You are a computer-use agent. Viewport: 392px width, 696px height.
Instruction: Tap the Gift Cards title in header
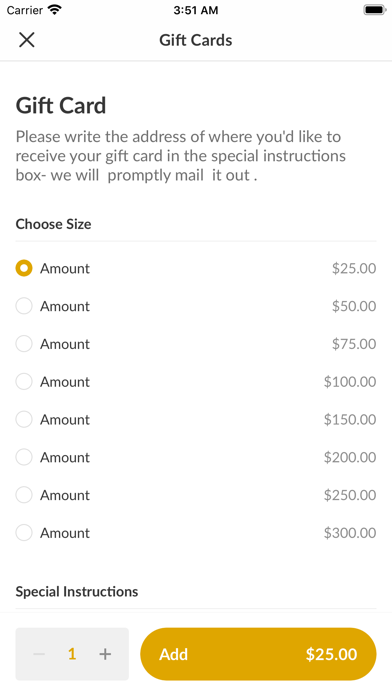(196, 40)
